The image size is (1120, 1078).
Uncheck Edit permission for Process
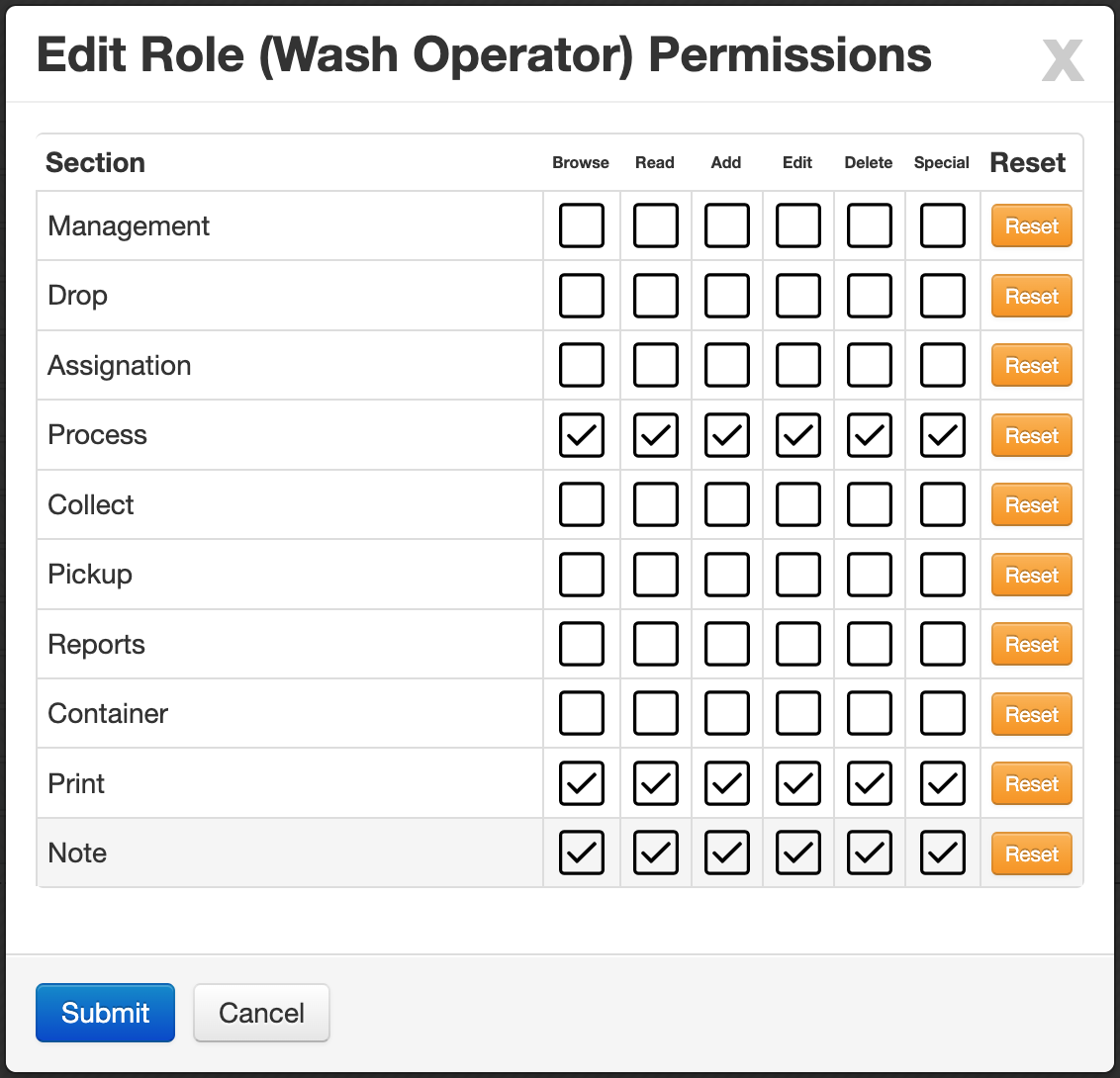tap(797, 435)
